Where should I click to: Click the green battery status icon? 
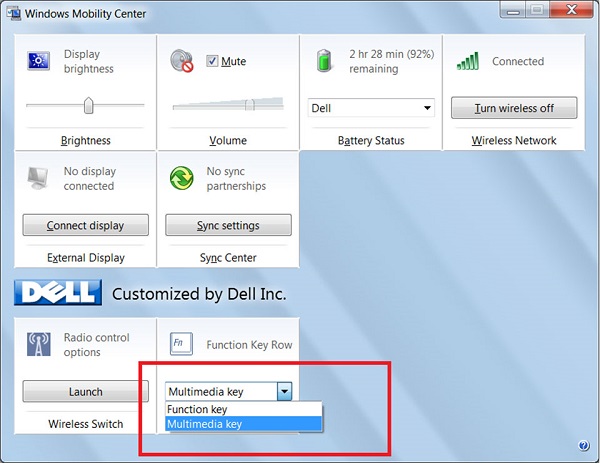[x=324, y=62]
